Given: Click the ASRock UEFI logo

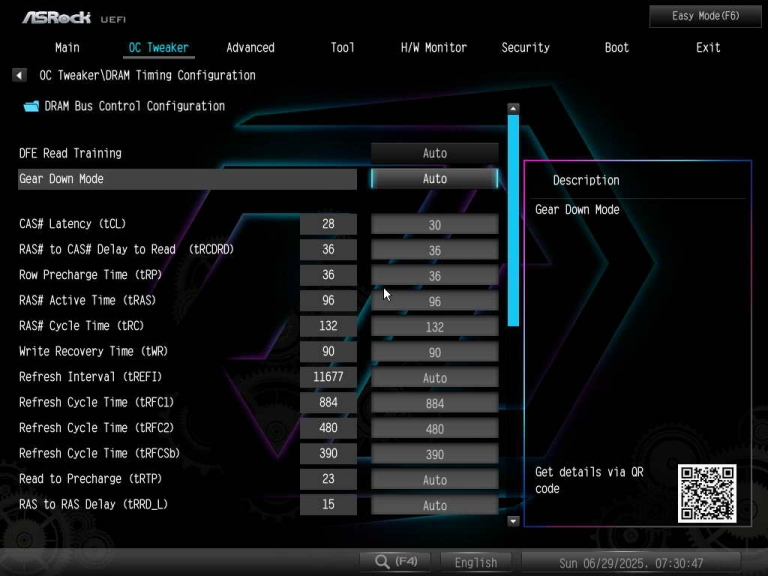Looking at the screenshot, I should (74, 18).
